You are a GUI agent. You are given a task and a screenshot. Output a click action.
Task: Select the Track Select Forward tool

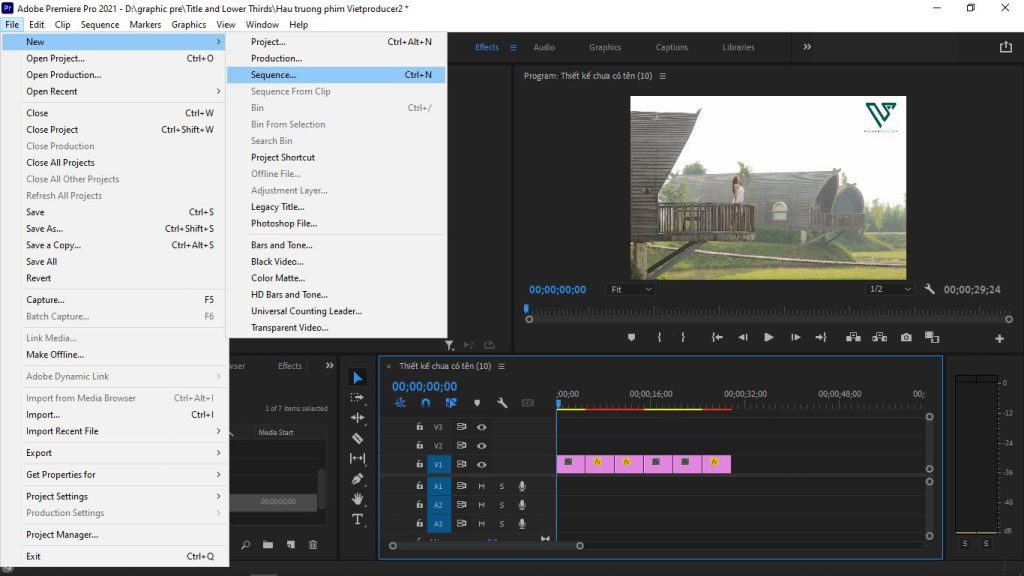pos(358,397)
